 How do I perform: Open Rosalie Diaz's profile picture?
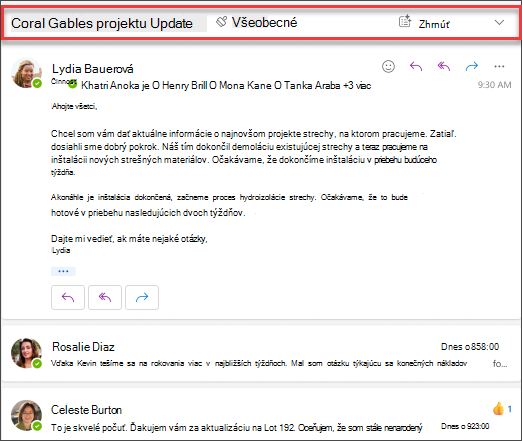26,353
